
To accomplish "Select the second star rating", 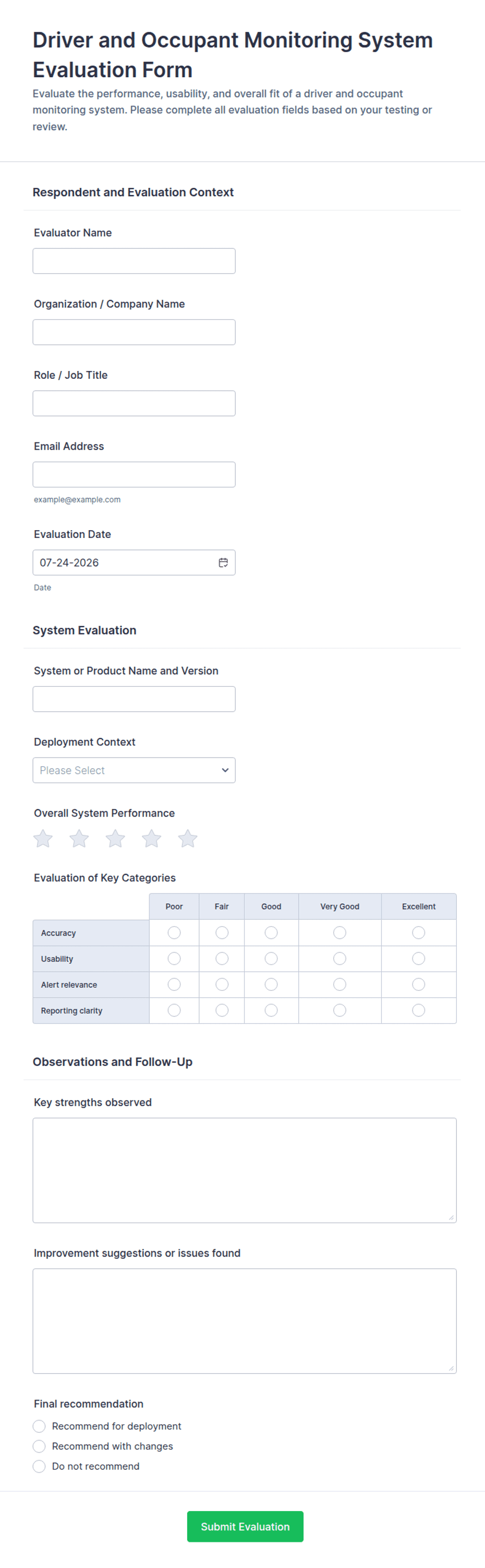I will coord(79,839).
